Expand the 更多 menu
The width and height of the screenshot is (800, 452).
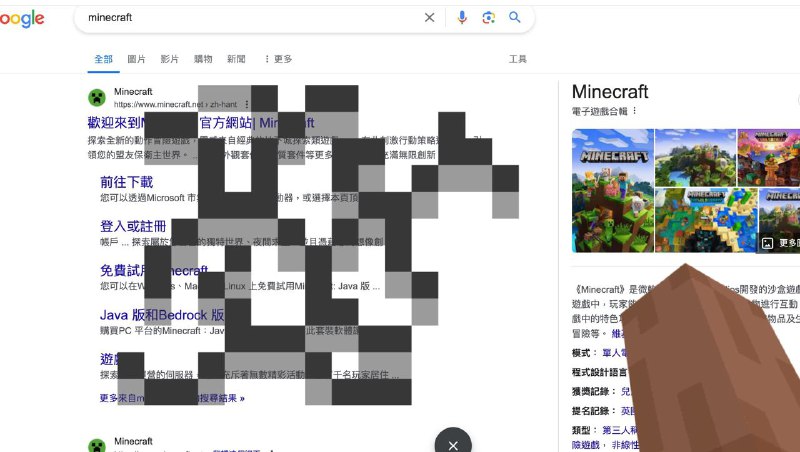tap(278, 59)
